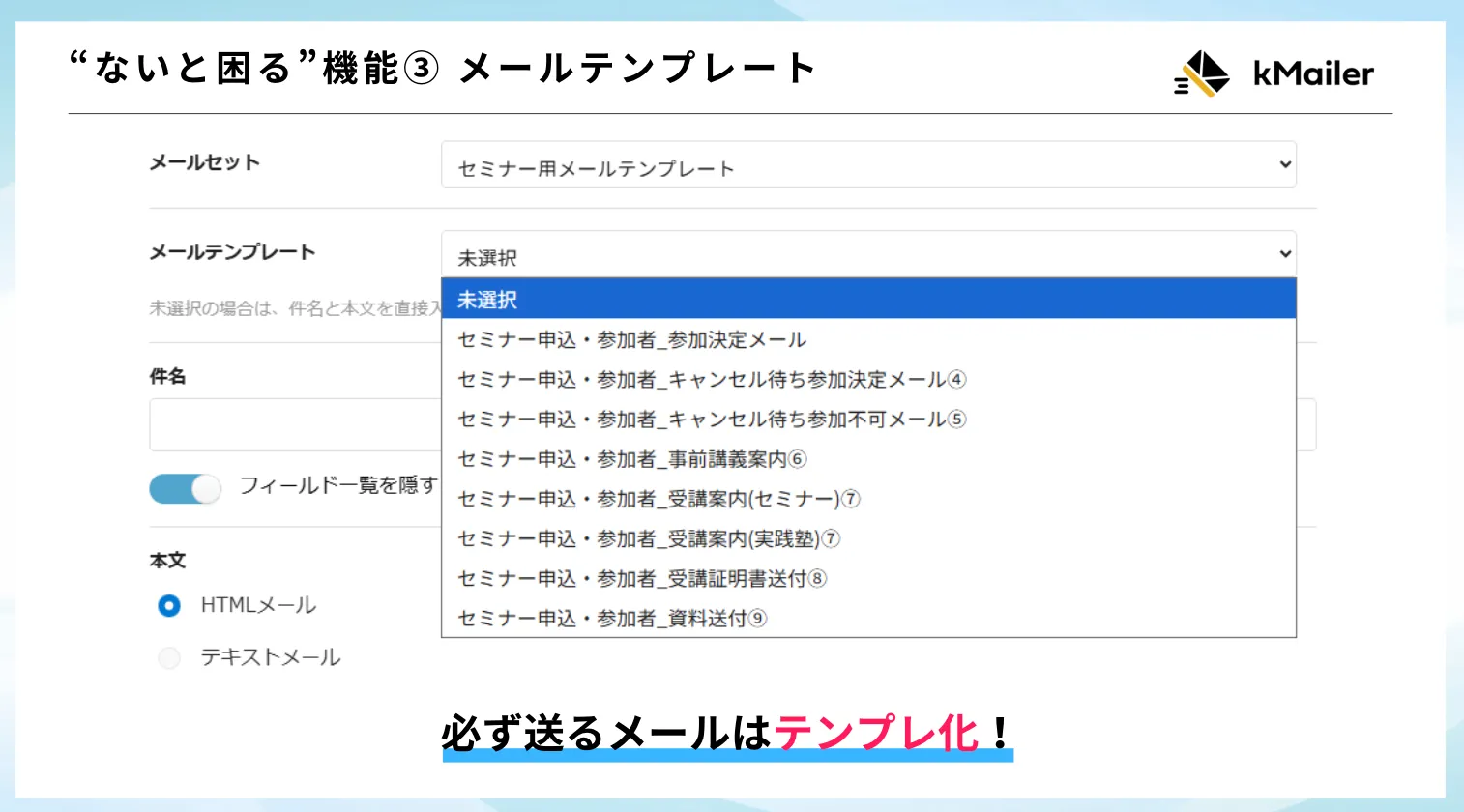
Task: Select the highlighted 未選択 option
Action: [x=867, y=300]
